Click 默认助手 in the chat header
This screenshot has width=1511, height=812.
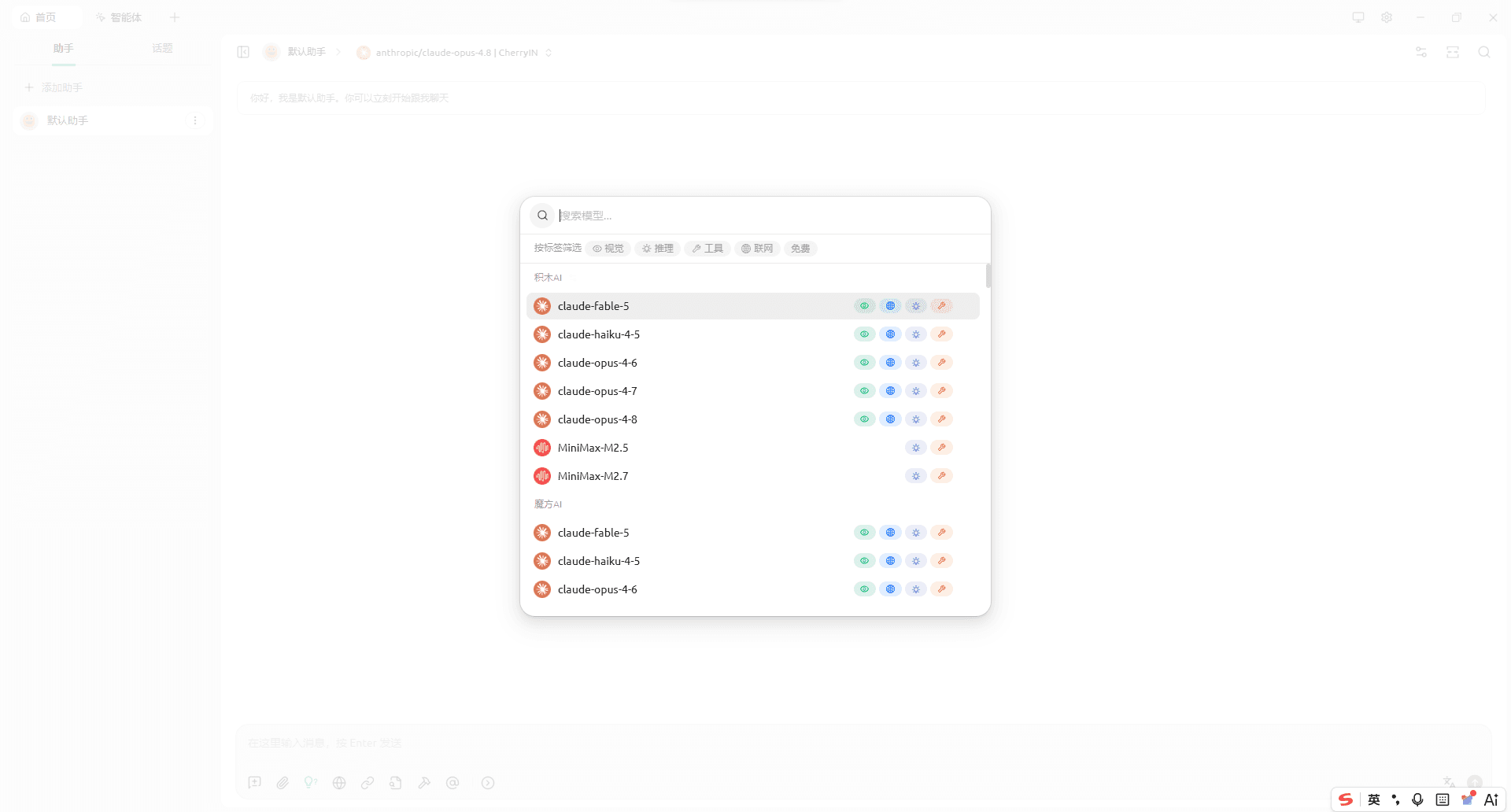[306, 52]
